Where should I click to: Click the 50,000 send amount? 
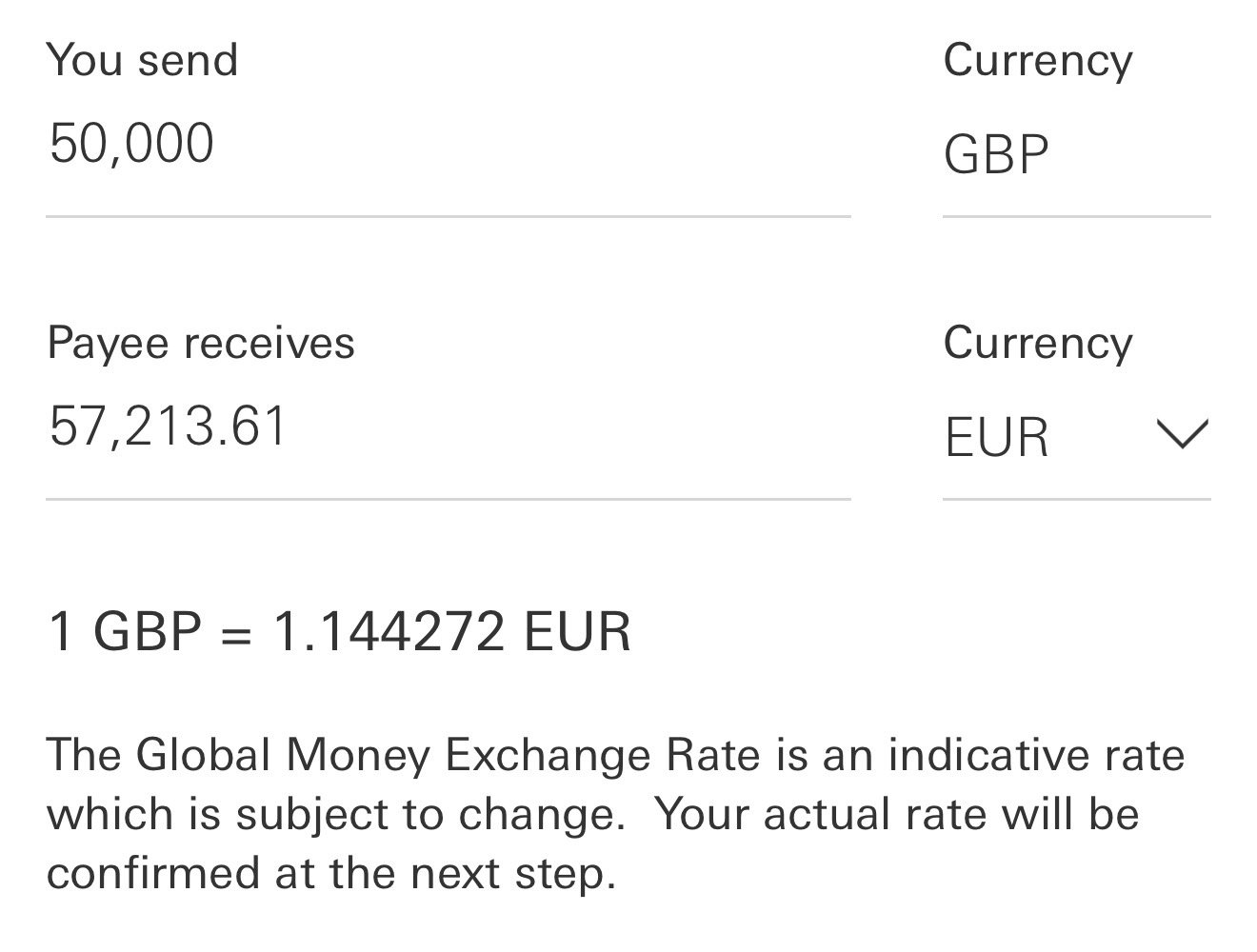click(x=131, y=145)
